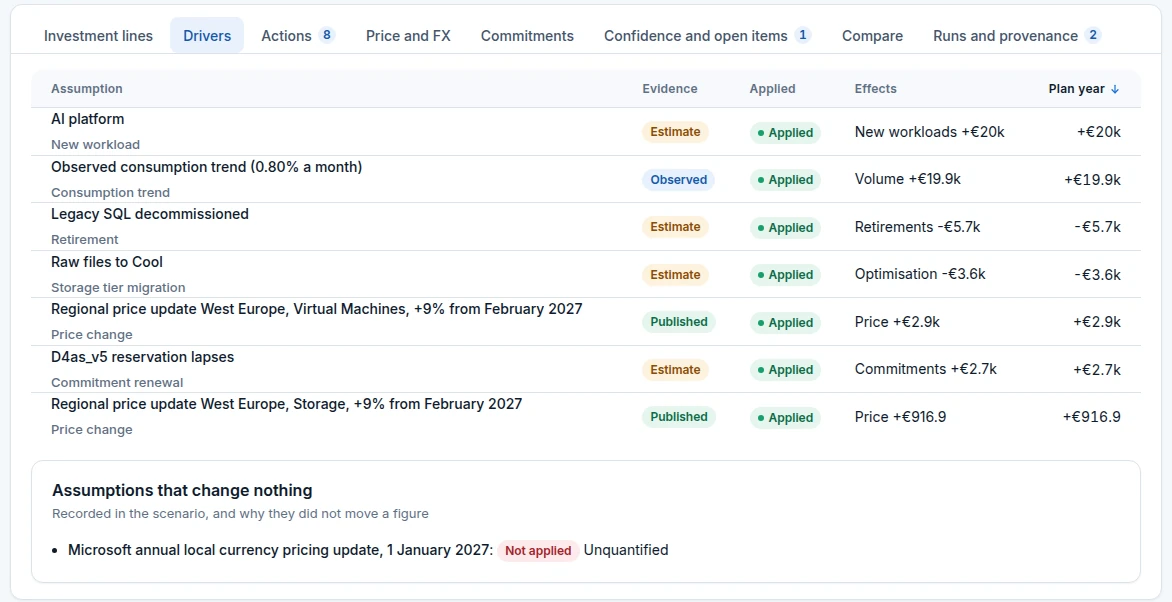Image resolution: width=1172 pixels, height=602 pixels.
Task: Click Published badge for Storage price update
Action: point(679,417)
